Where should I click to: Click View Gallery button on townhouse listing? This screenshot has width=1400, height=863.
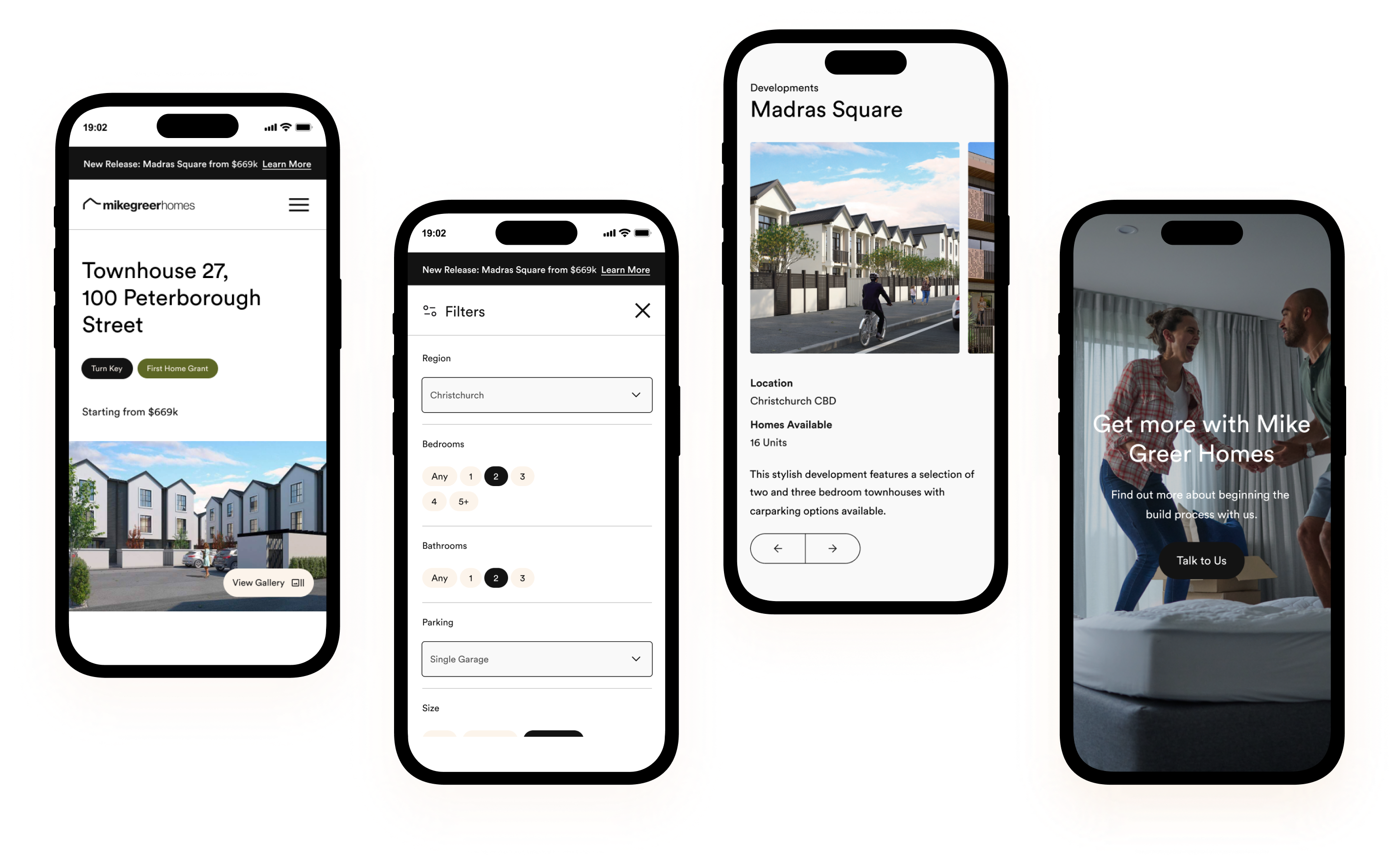(264, 582)
